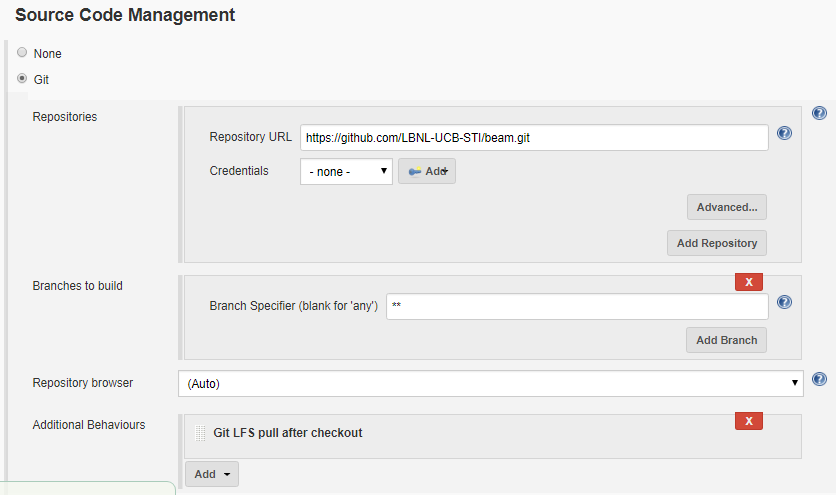Focus the Repository URL text field
Screen dimensions: 836x495
click(534, 138)
